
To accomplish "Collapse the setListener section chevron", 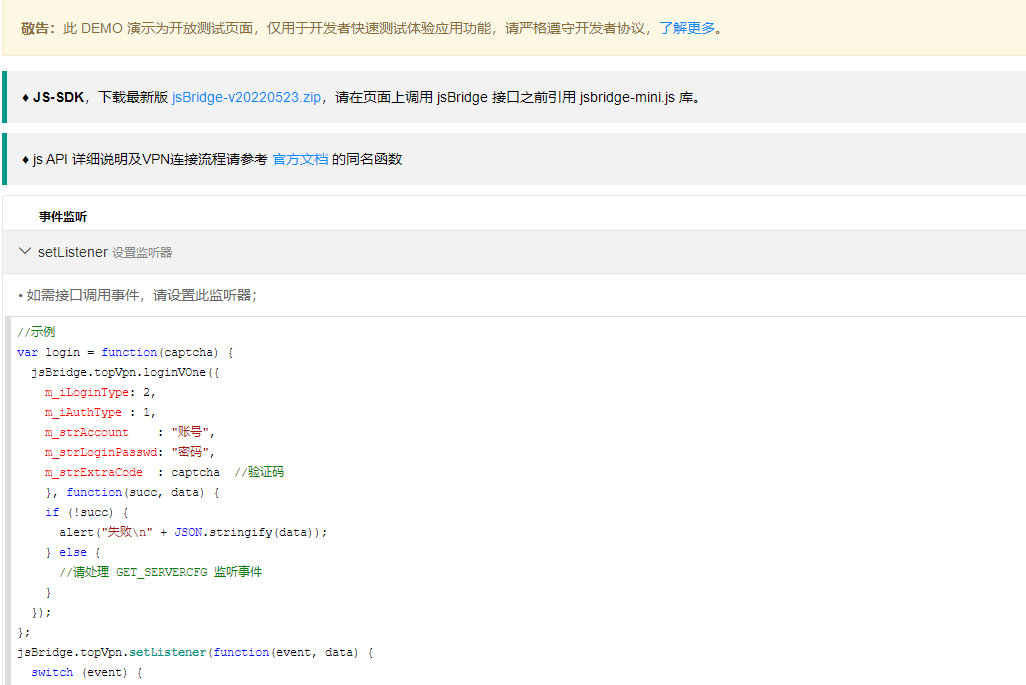I will [25, 252].
